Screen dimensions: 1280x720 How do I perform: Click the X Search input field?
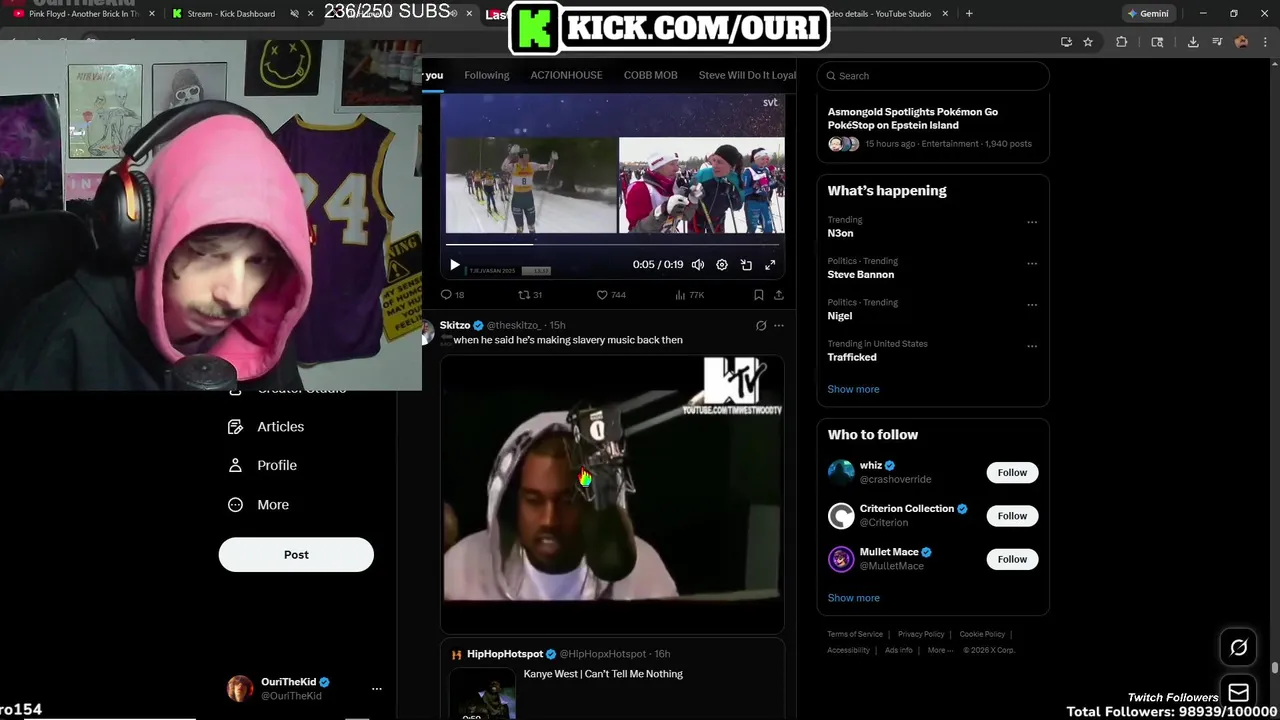[933, 76]
